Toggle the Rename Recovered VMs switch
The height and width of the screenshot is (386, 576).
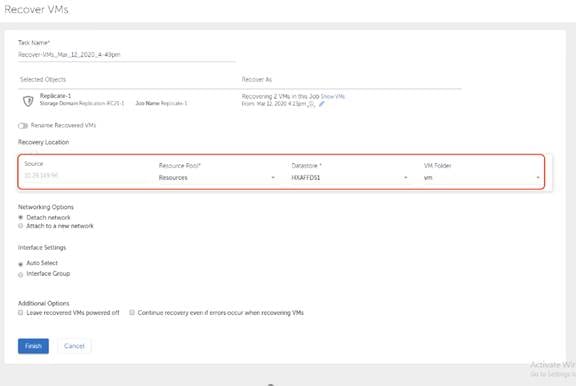pos(23,126)
